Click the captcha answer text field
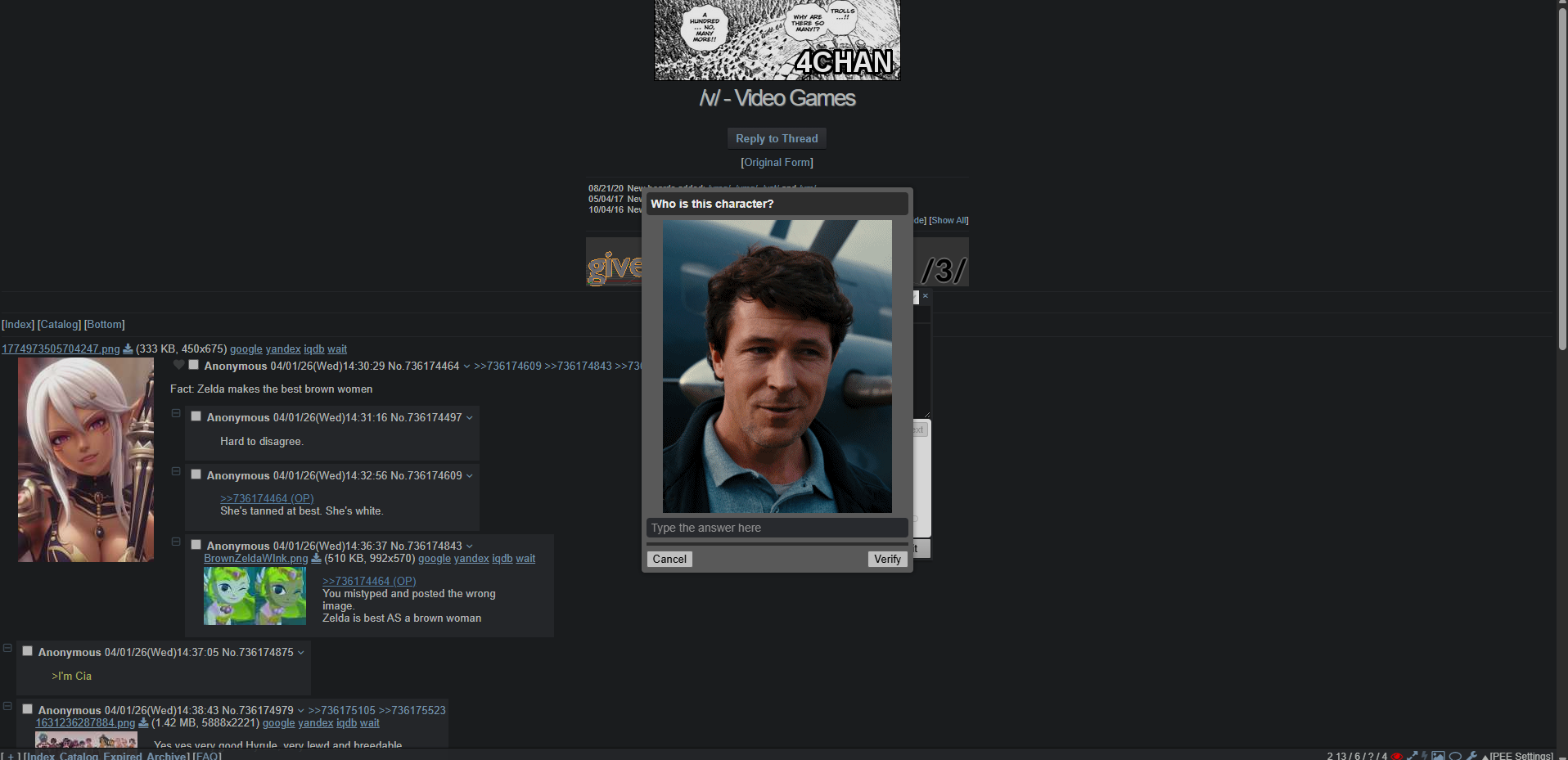The height and width of the screenshot is (760, 1568). 777,528
